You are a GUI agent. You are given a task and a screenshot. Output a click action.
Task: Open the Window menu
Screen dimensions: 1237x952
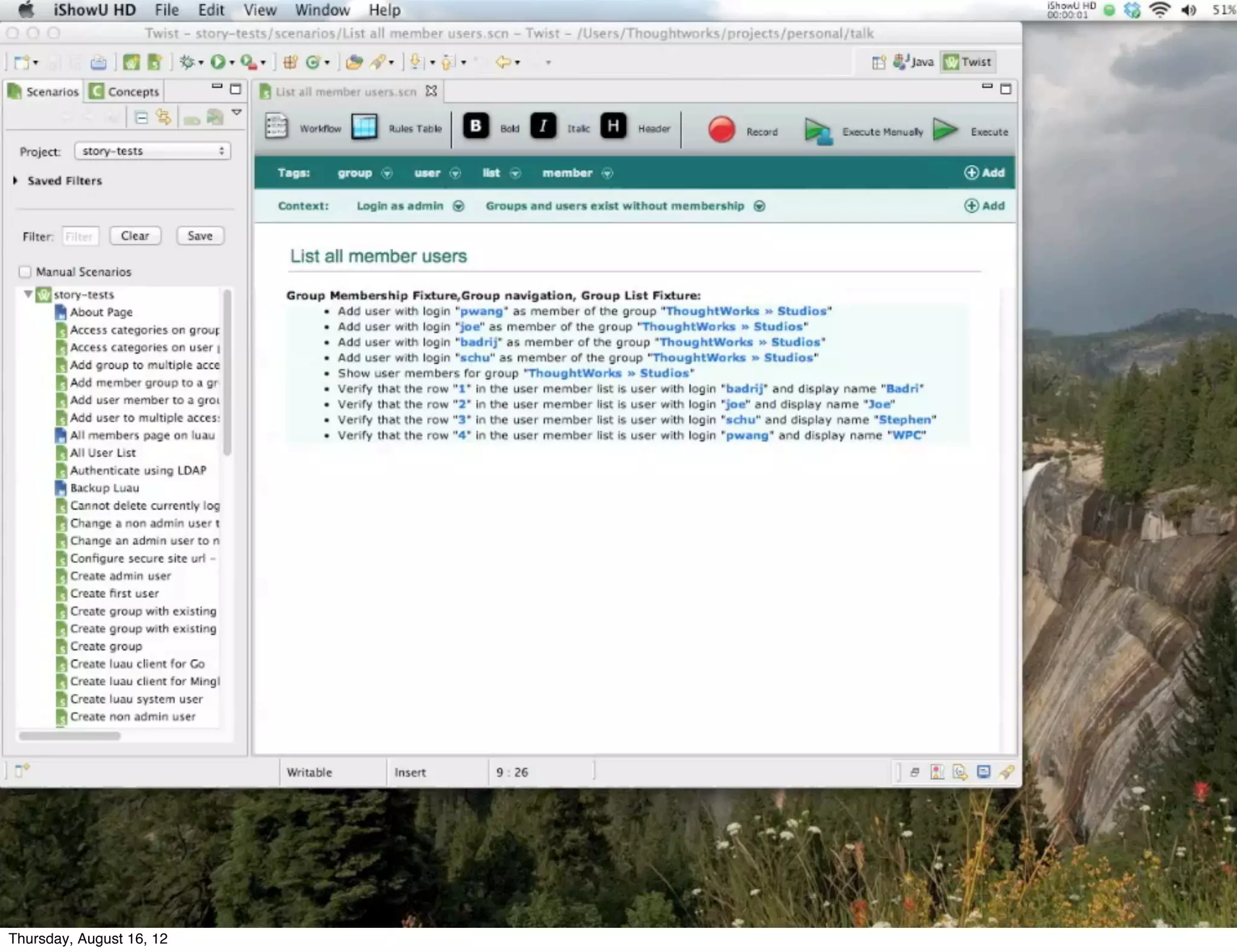pos(322,10)
